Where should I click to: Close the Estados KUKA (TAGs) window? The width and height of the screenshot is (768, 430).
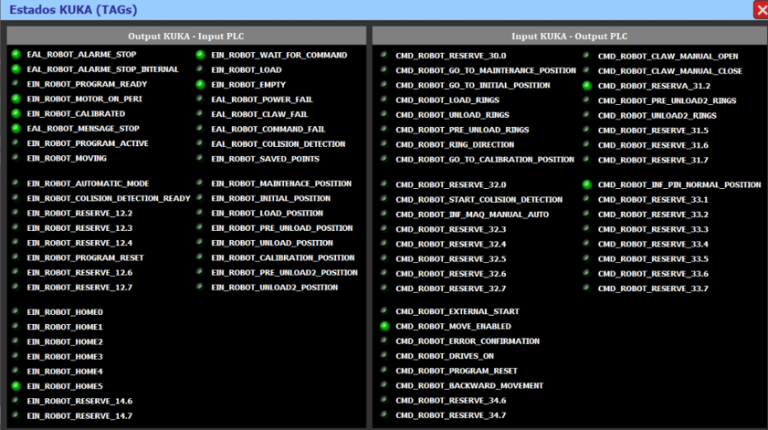[x=760, y=10]
